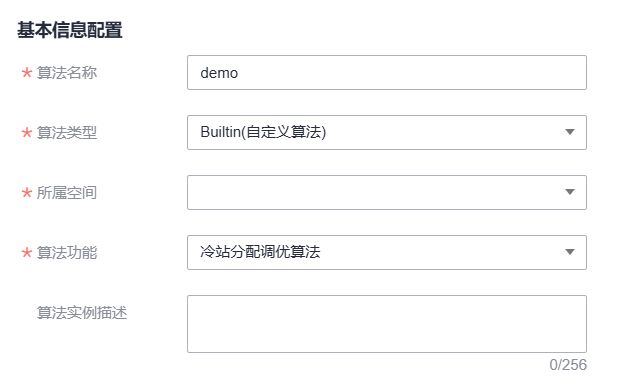The image size is (637, 386).
Task: Open the empty 所属空间 select box
Action: coord(387,193)
